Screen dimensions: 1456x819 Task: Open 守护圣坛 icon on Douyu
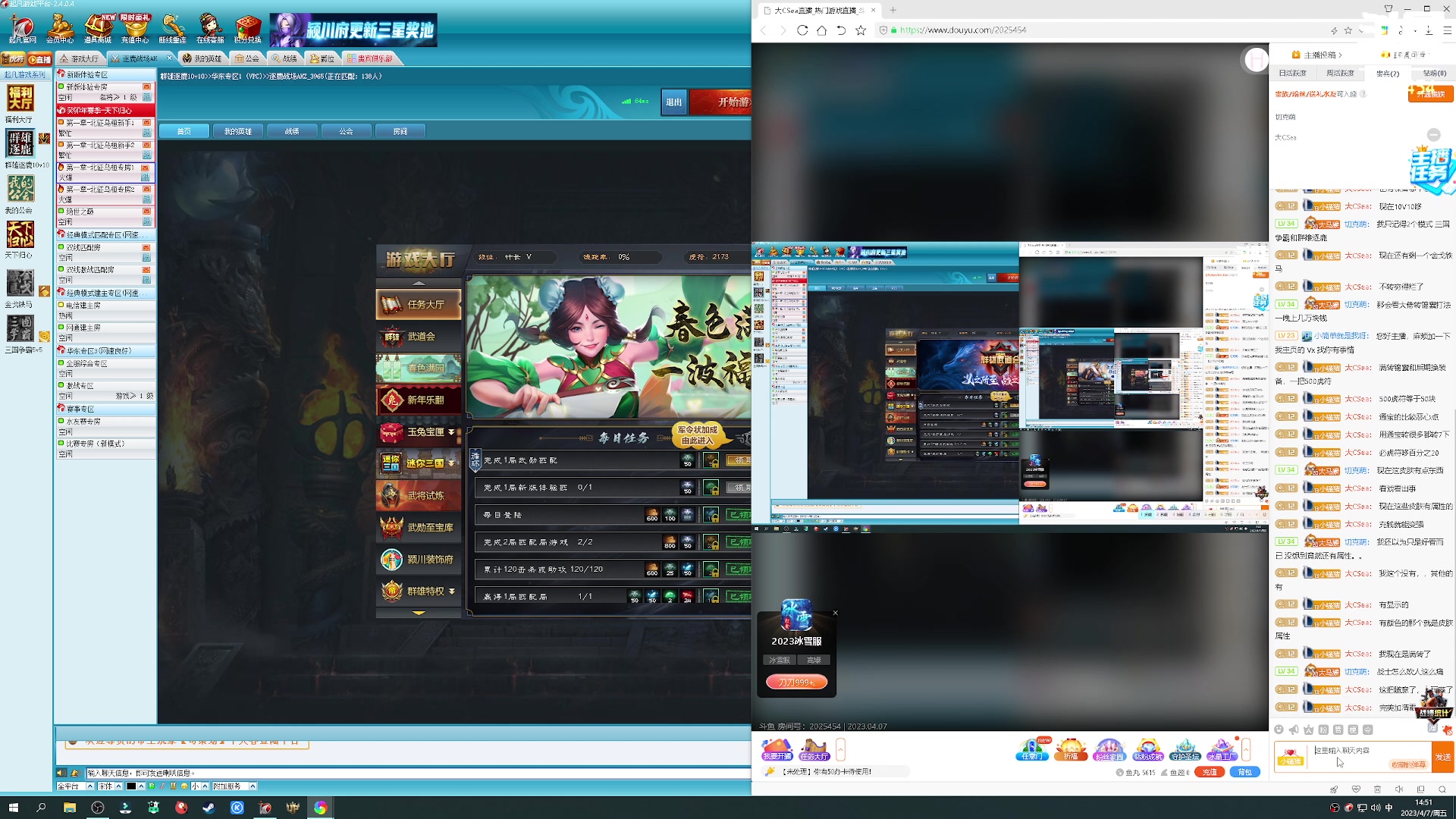[1185, 749]
